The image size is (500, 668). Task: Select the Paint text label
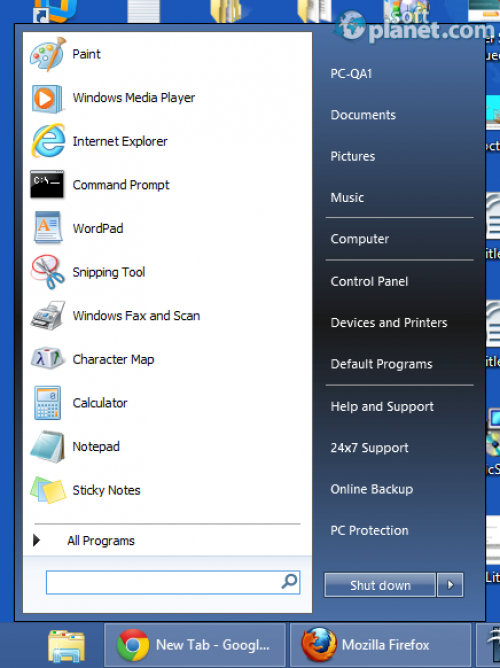point(86,54)
